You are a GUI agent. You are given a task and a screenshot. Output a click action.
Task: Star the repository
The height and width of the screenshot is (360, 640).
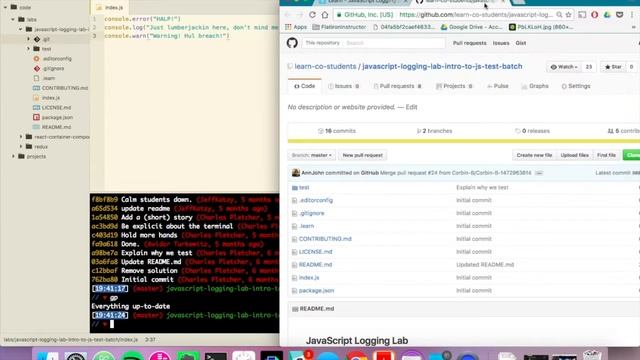coord(613,67)
